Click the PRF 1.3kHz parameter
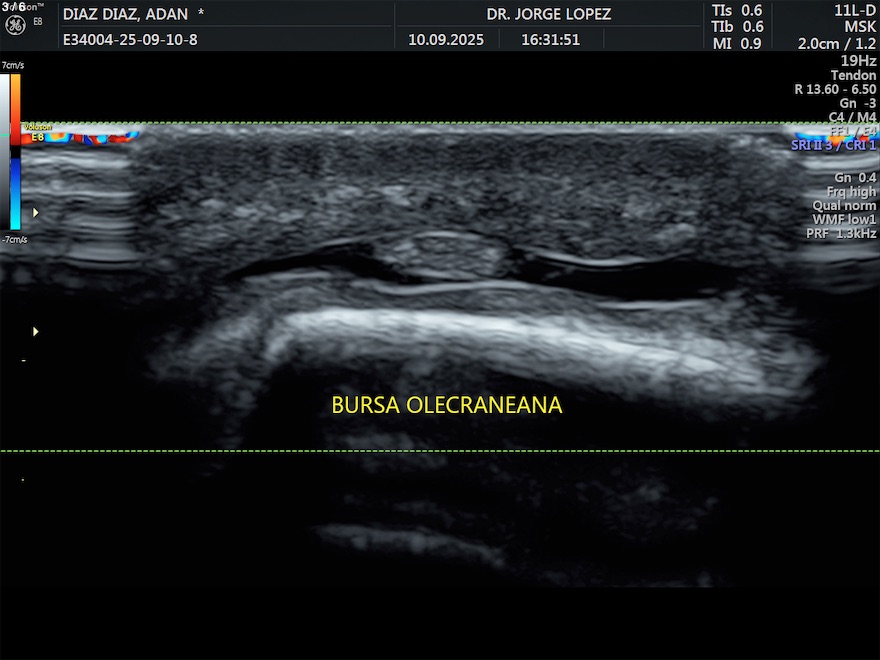The image size is (880, 660). point(841,233)
